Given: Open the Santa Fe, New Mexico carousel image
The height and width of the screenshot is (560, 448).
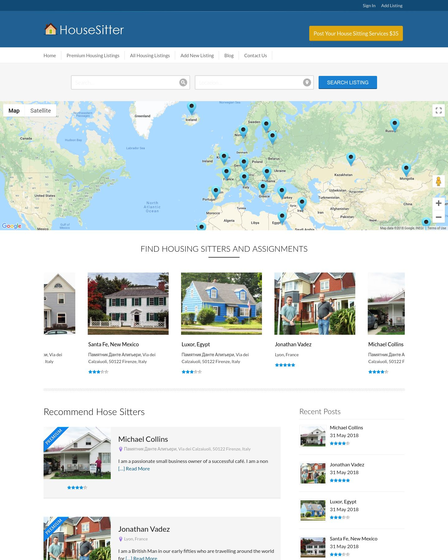Looking at the screenshot, I should click(x=128, y=304).
